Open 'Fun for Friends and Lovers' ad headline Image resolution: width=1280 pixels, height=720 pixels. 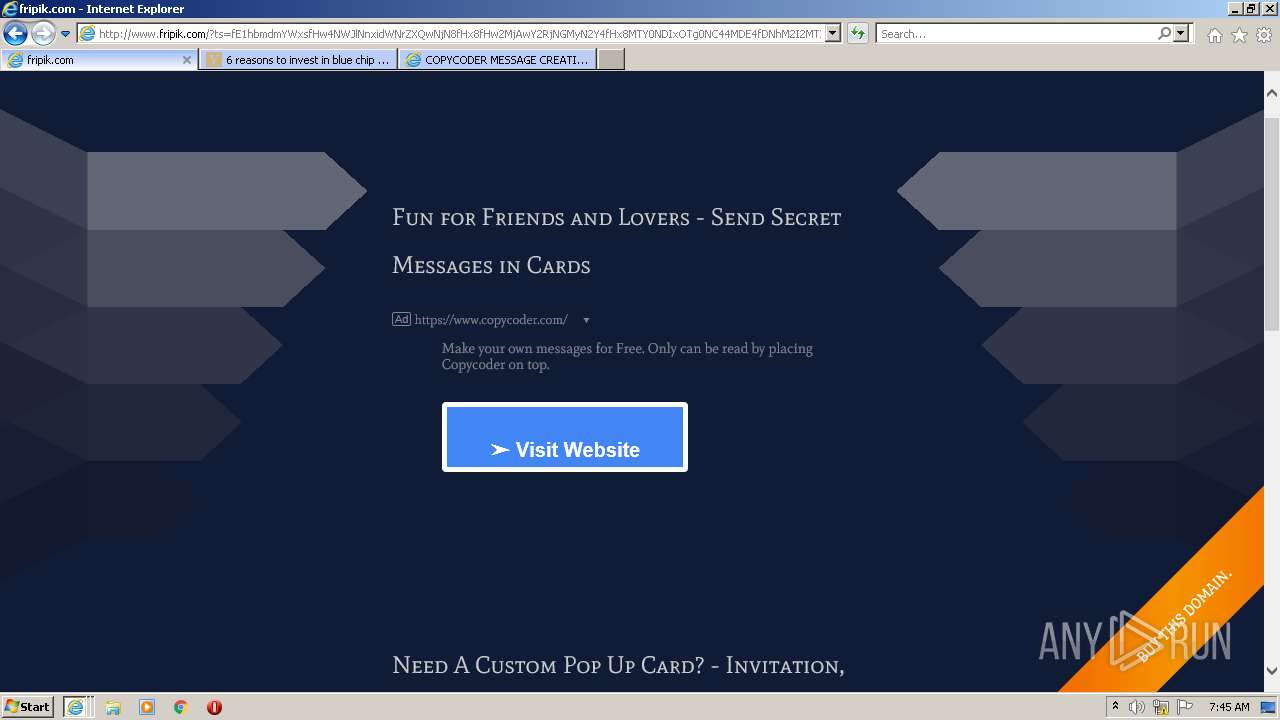(x=616, y=241)
